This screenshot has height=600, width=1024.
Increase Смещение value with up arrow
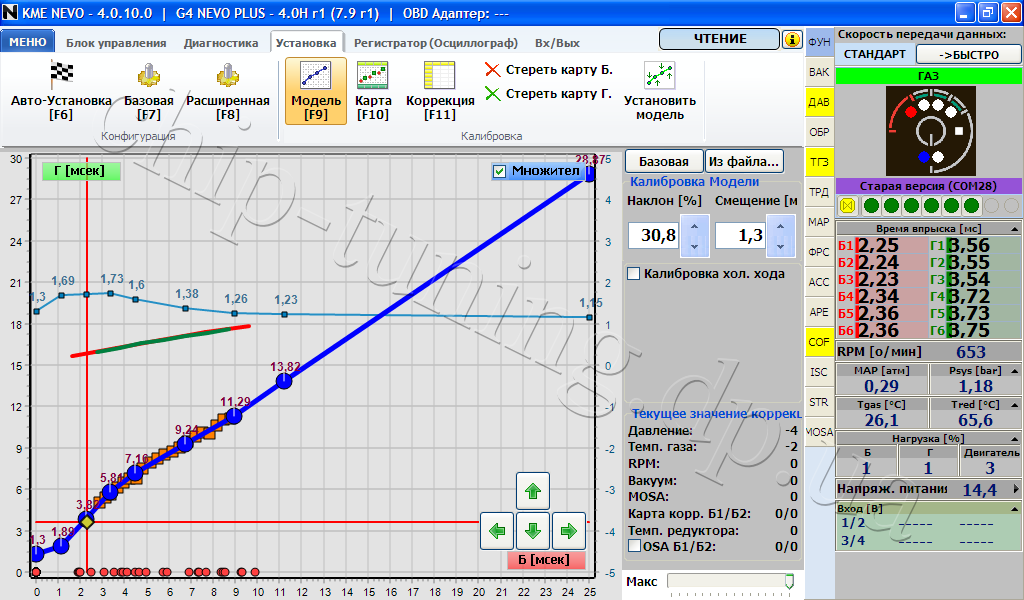click(780, 227)
